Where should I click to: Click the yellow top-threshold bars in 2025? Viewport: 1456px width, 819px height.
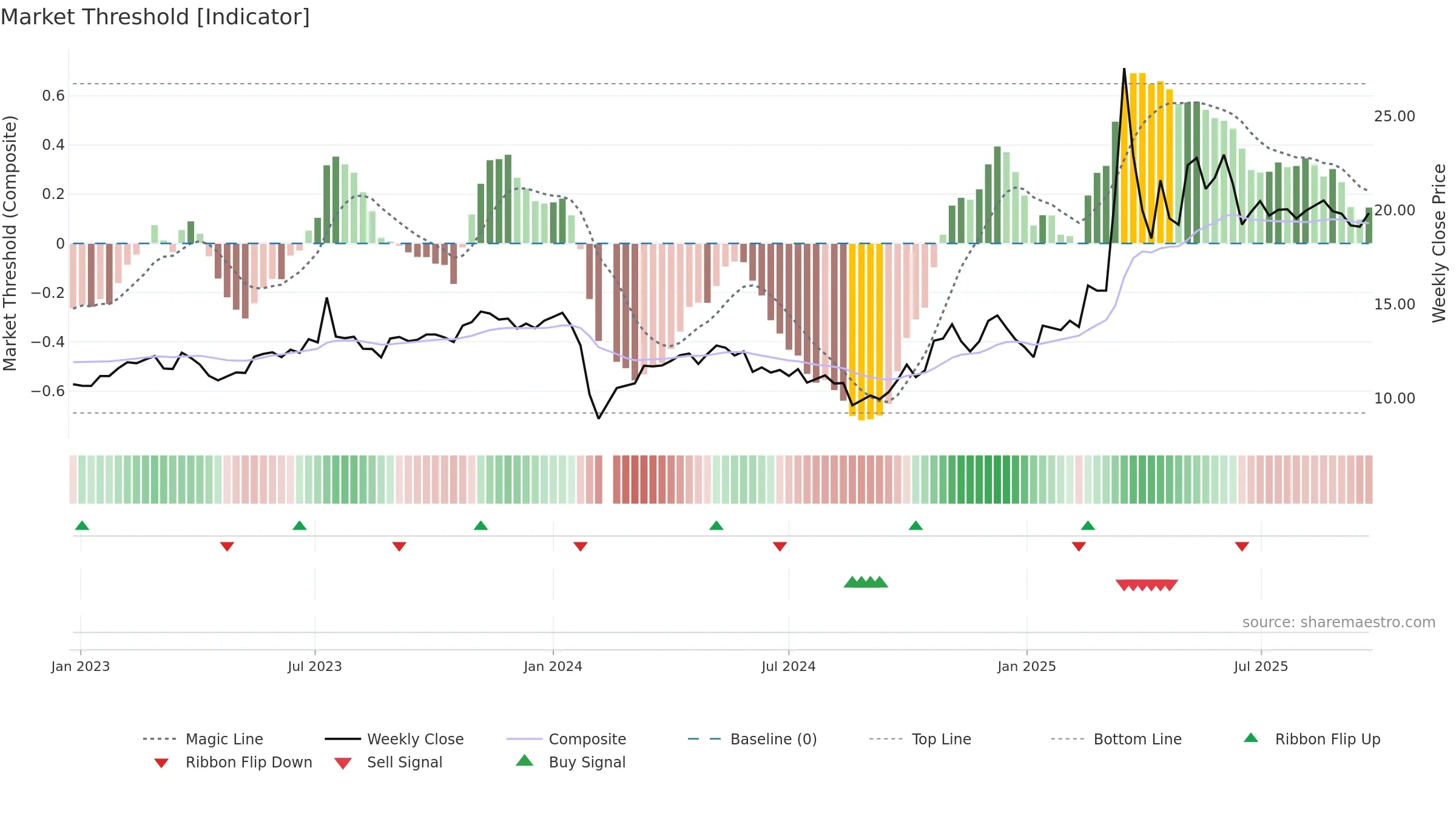pos(1147,158)
